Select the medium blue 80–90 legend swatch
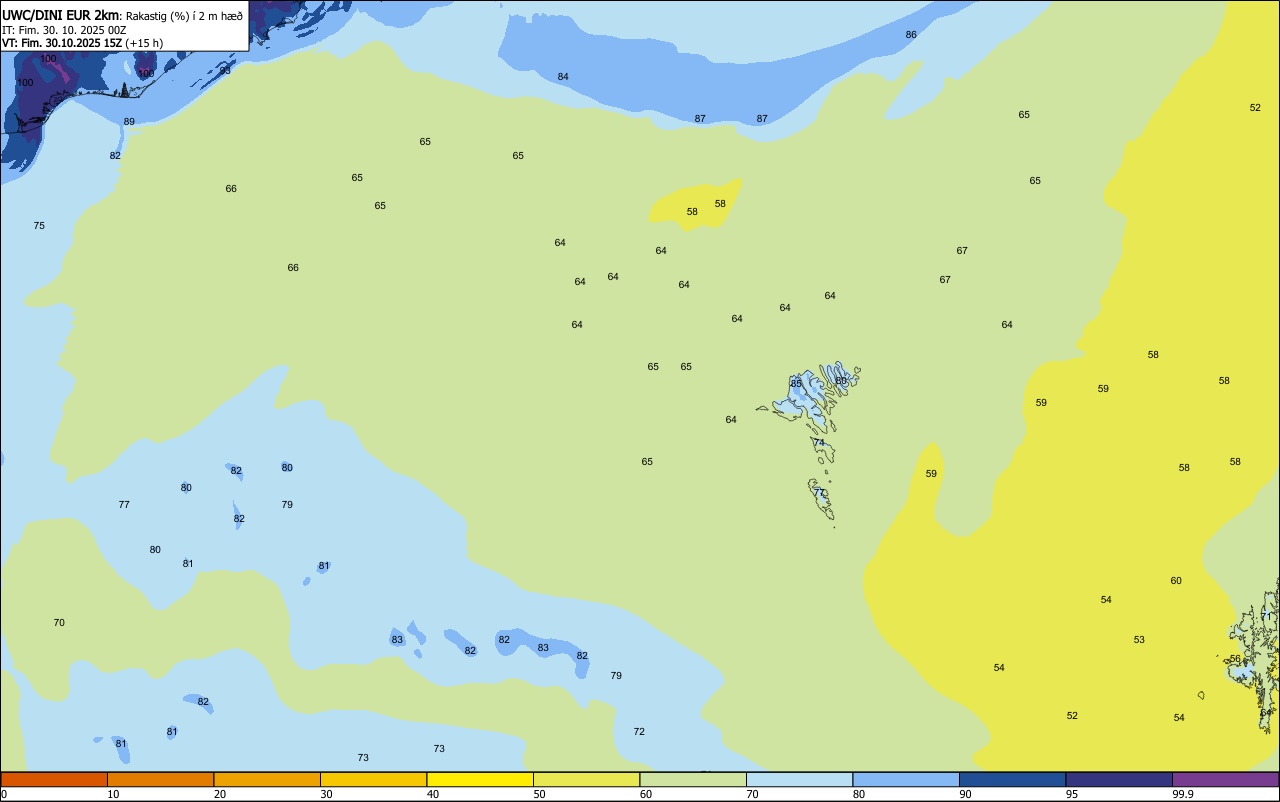Screen dimensions: 1280x802 point(906,779)
